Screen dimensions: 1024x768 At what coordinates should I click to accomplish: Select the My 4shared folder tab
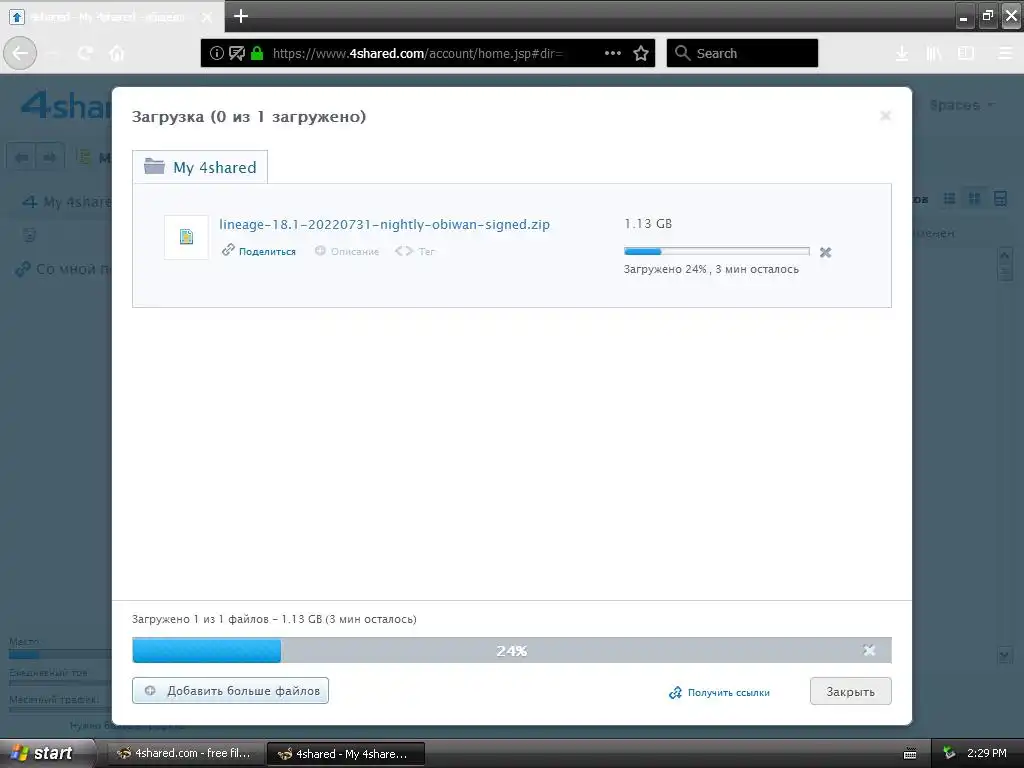click(x=200, y=167)
